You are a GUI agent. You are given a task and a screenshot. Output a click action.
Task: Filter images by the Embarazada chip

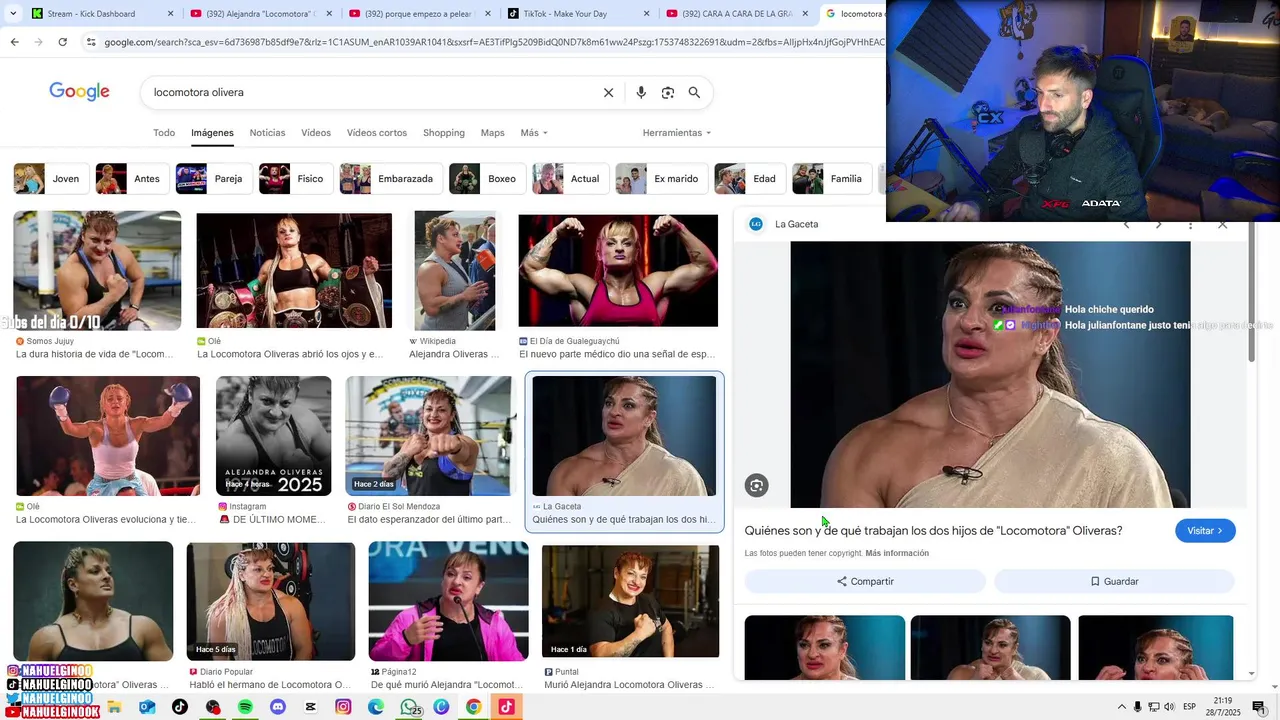coord(390,179)
